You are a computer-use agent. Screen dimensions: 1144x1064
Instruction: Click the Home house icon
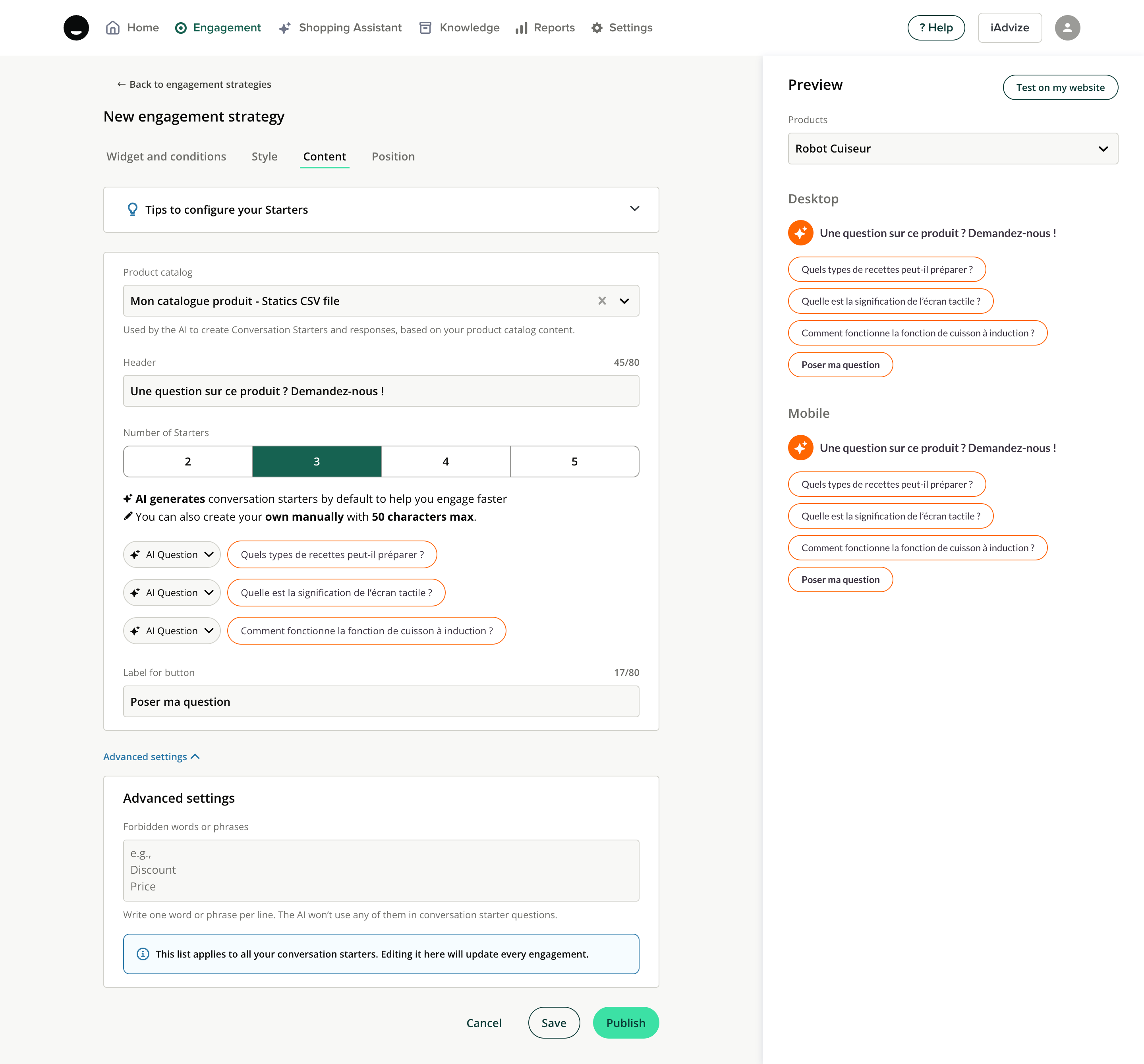point(113,28)
